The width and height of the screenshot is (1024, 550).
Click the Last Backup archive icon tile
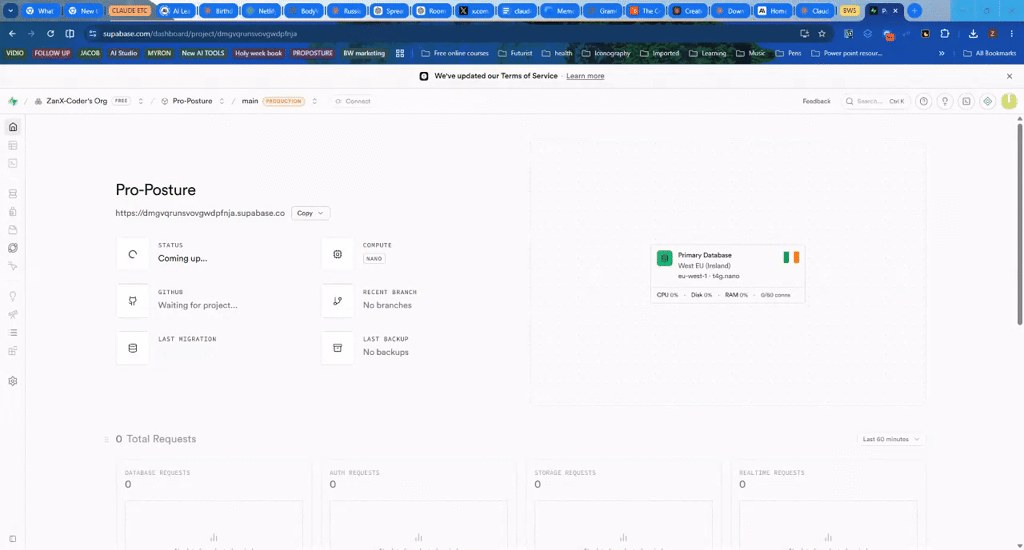coord(338,348)
